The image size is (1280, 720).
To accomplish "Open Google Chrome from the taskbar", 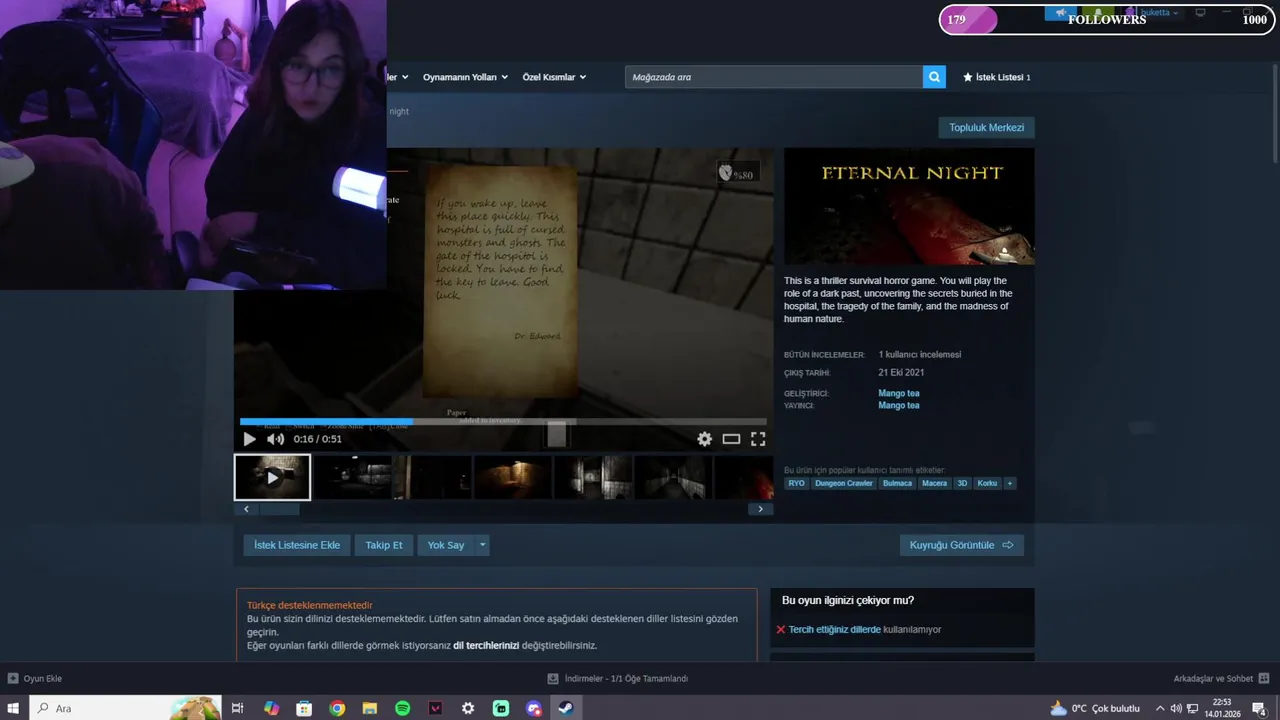I will pyautogui.click(x=337, y=708).
